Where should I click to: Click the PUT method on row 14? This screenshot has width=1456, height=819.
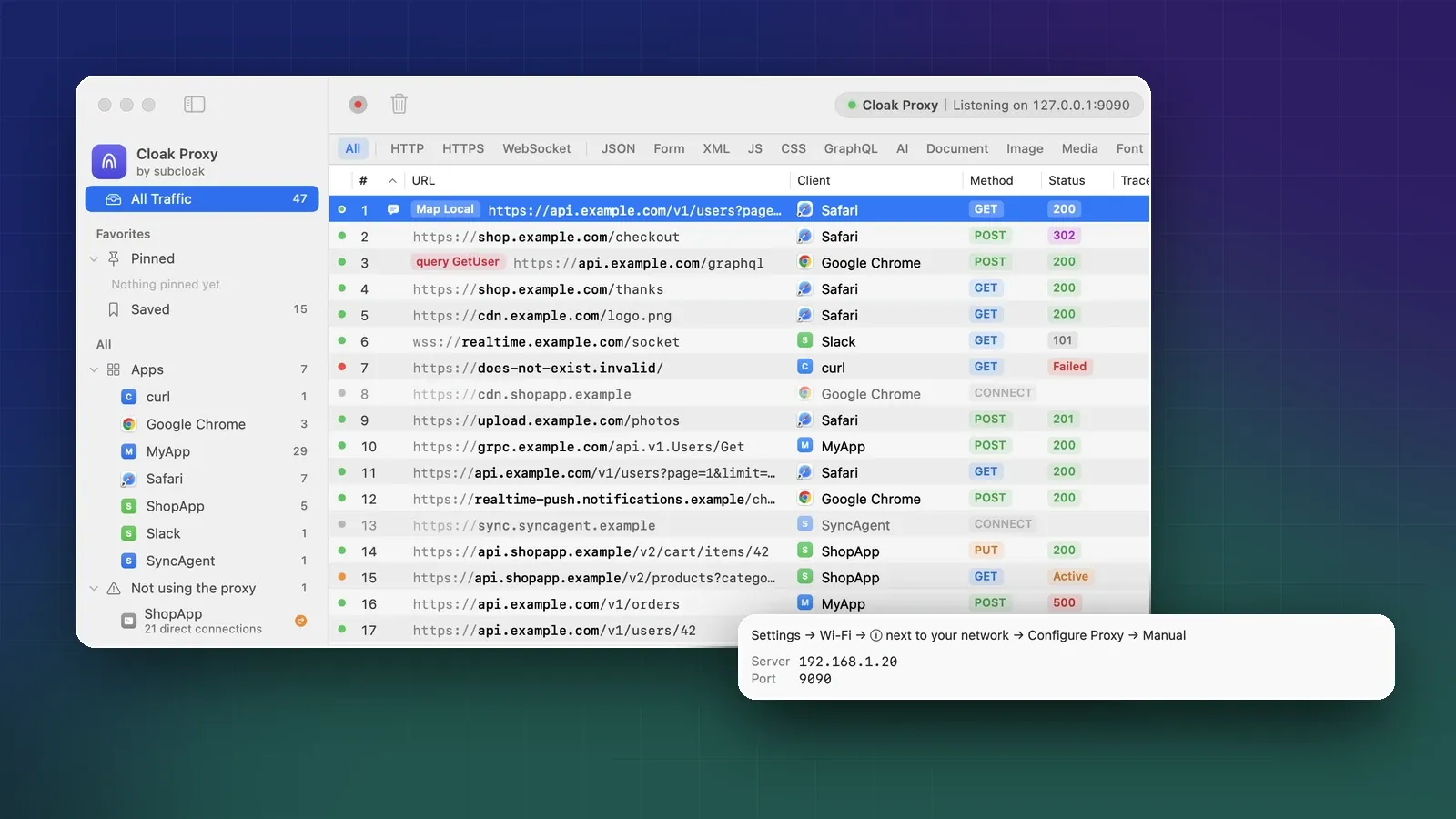pos(986,551)
